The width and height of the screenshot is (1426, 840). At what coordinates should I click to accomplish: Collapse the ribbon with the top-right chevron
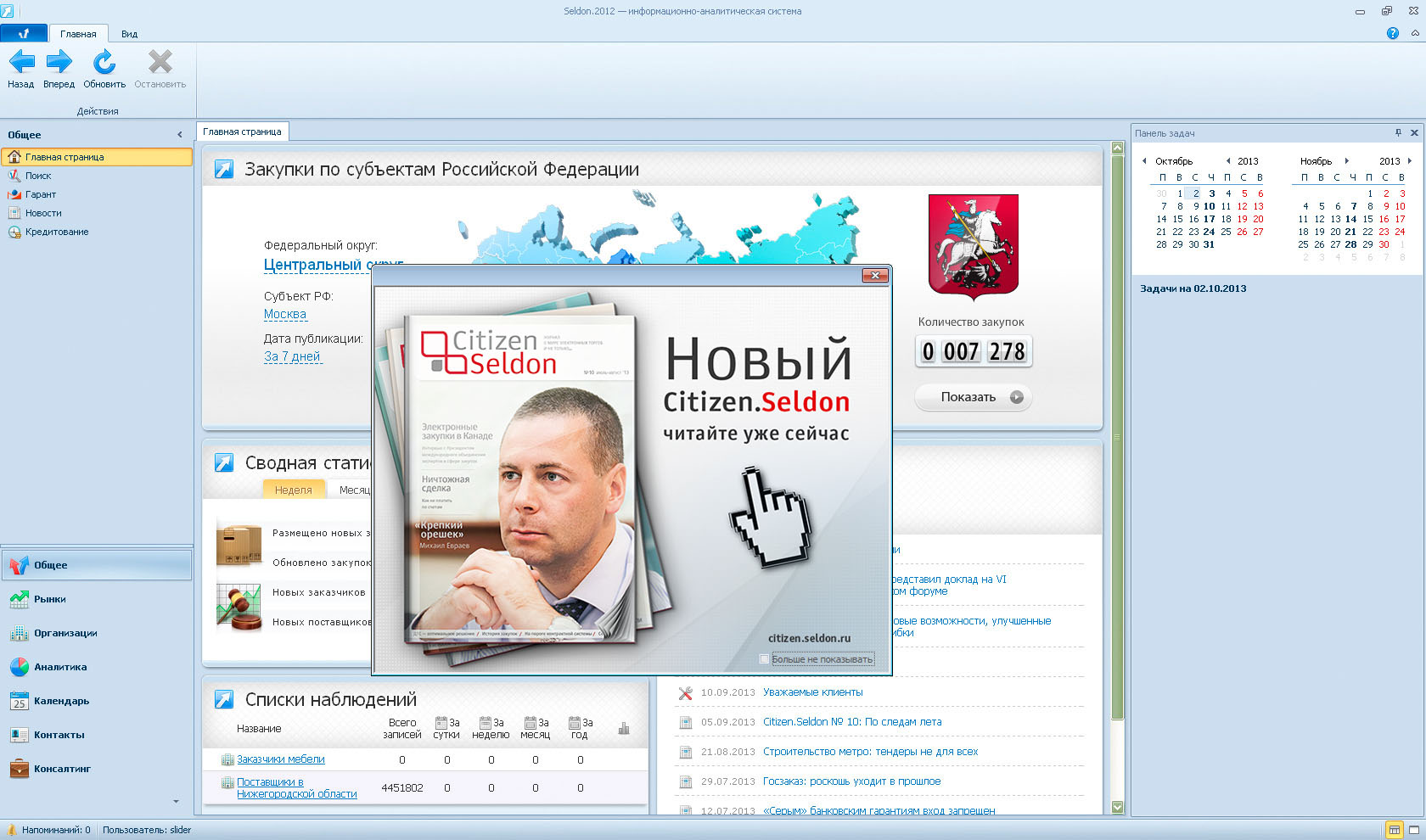pos(1415,33)
